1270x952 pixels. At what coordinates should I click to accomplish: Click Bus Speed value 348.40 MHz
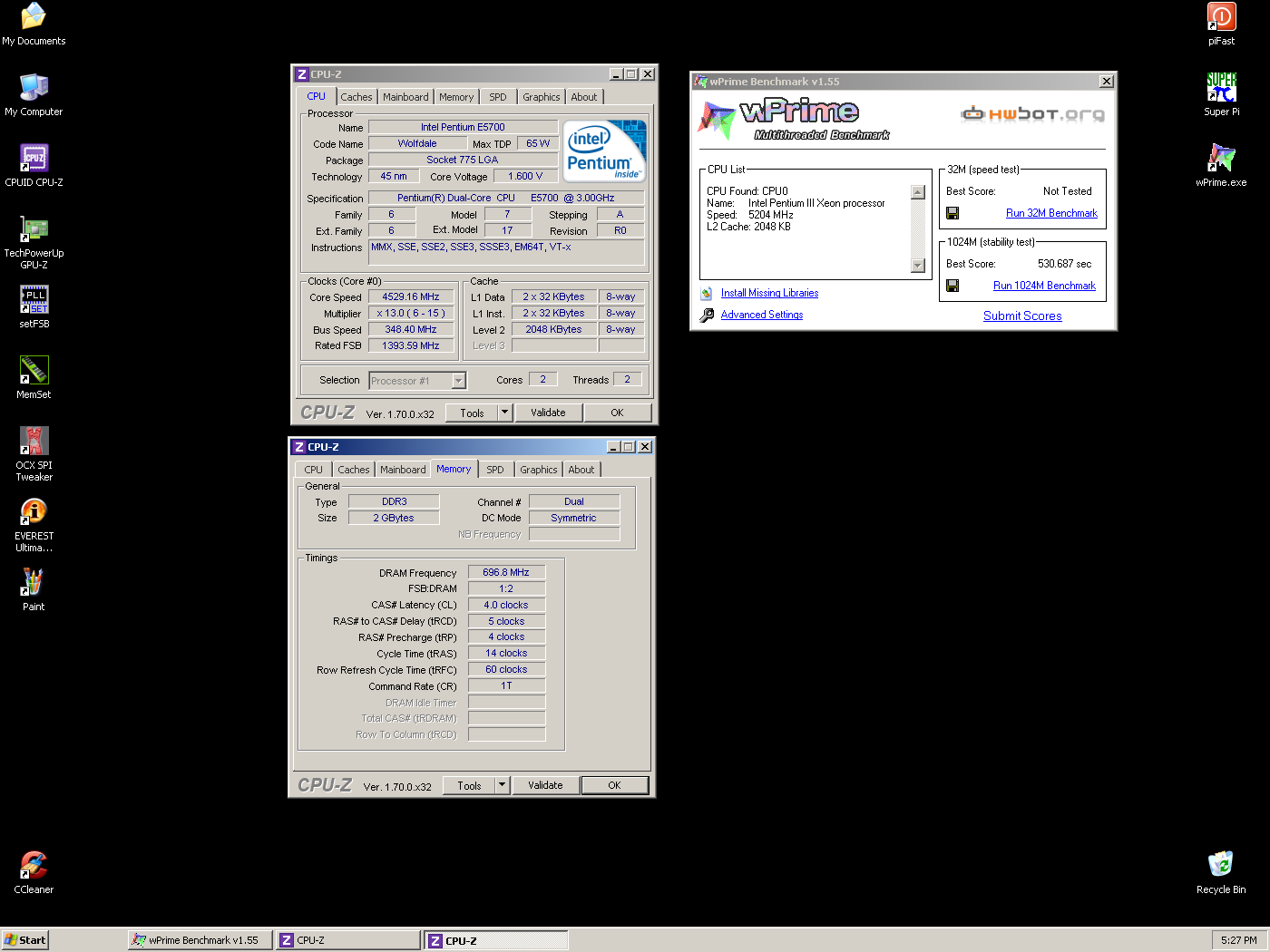pyautogui.click(x=411, y=329)
